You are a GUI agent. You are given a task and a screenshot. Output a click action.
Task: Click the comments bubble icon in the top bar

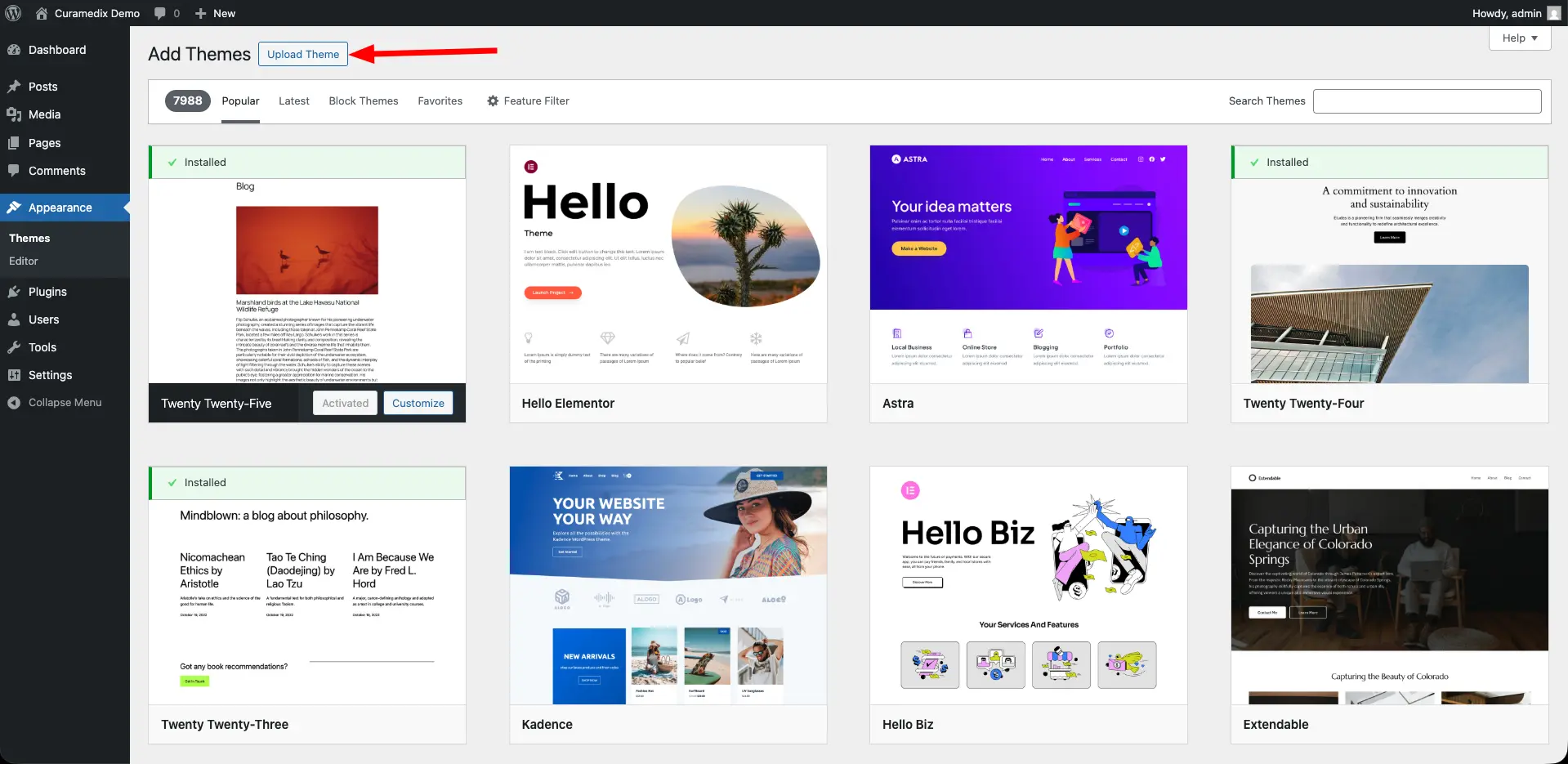click(x=160, y=13)
